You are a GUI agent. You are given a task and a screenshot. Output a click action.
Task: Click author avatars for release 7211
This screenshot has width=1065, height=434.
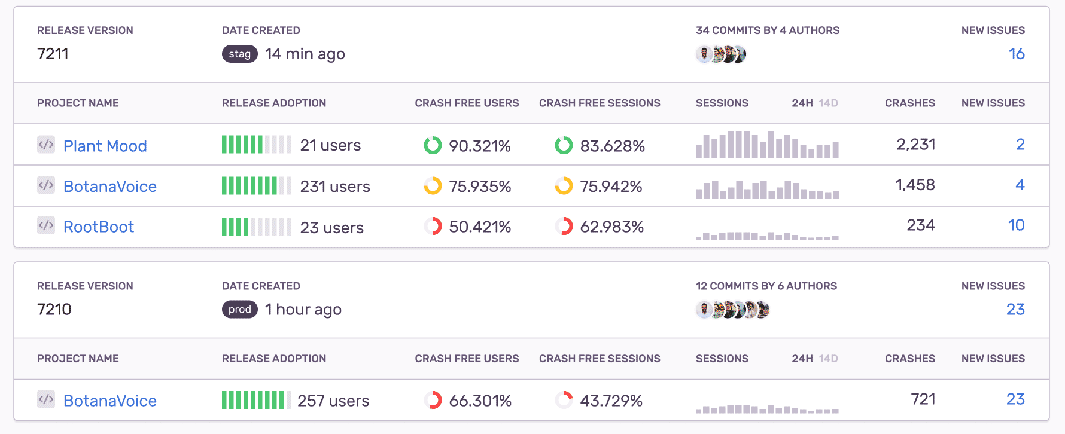tap(721, 54)
